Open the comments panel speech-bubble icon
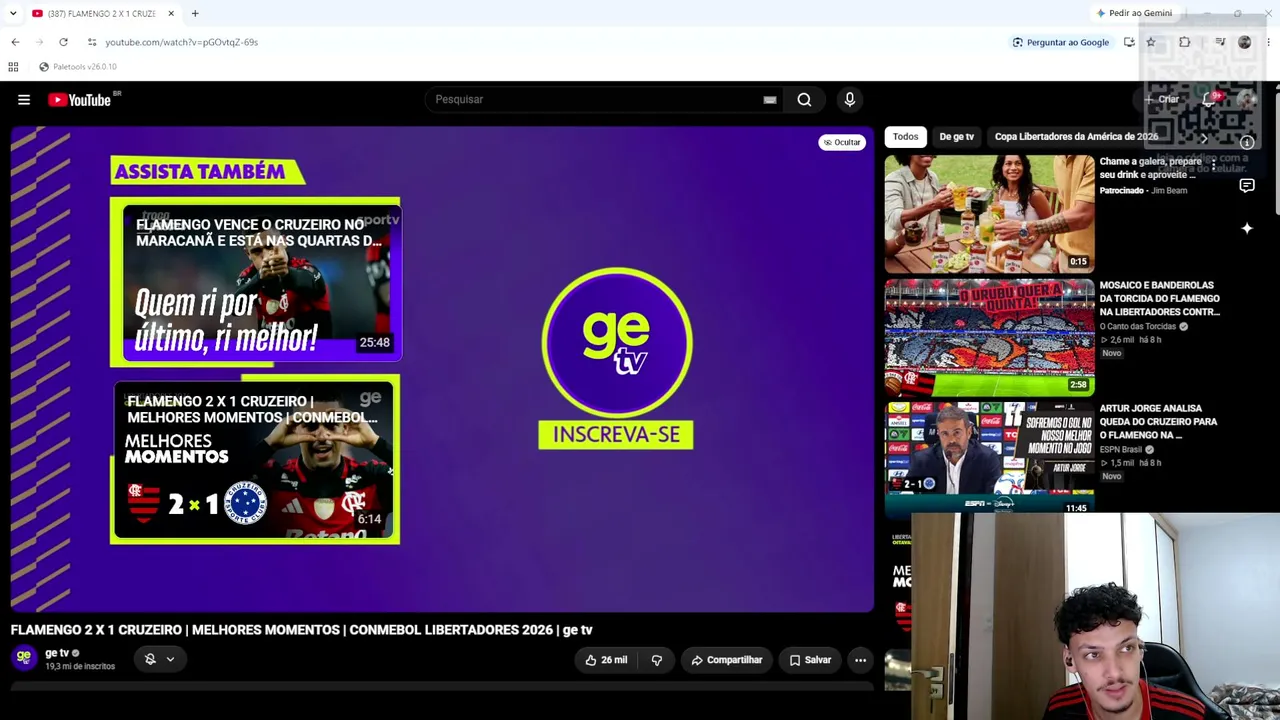The width and height of the screenshot is (1280, 720). coord(1247,186)
